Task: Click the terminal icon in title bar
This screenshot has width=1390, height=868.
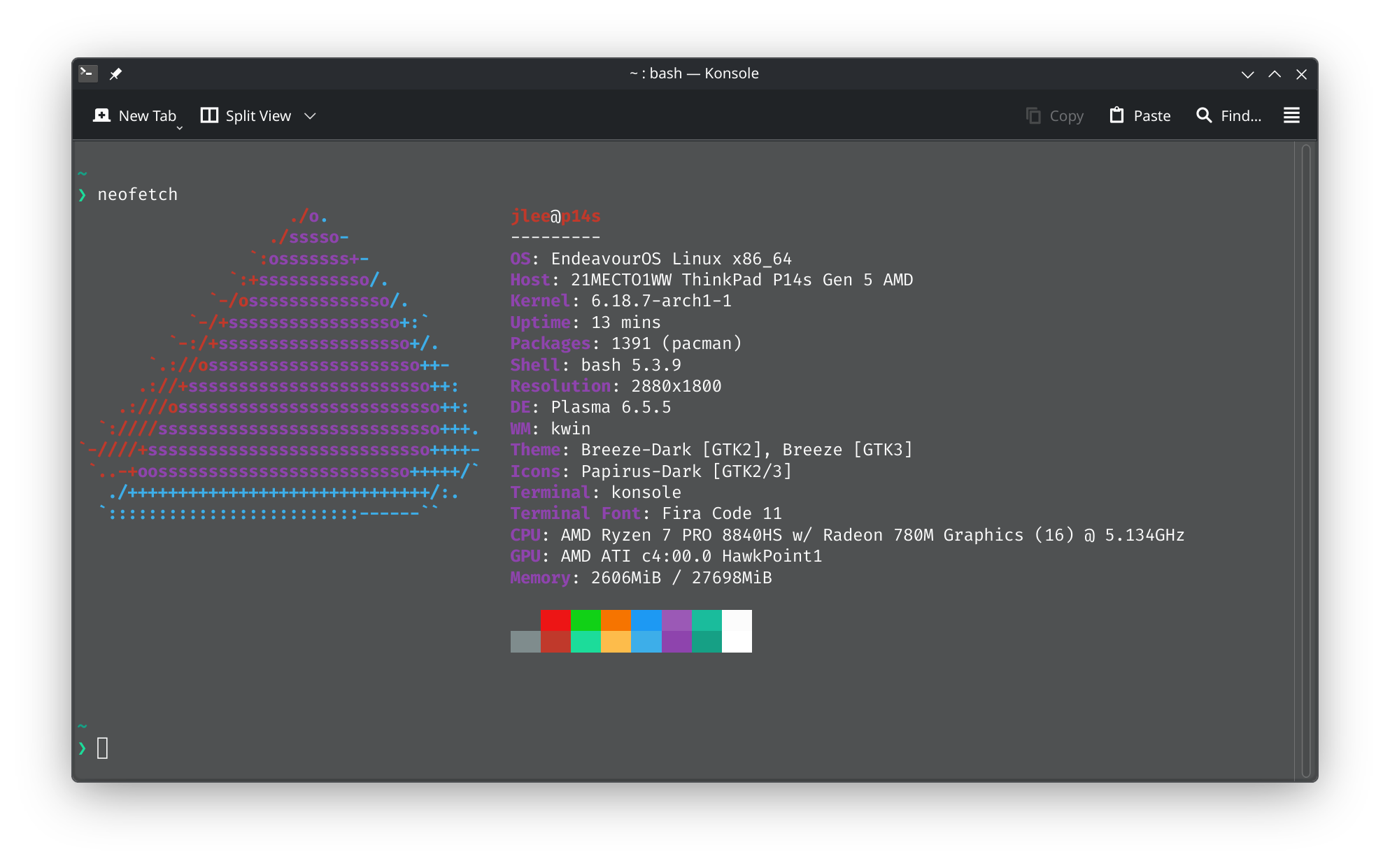Action: 87,73
